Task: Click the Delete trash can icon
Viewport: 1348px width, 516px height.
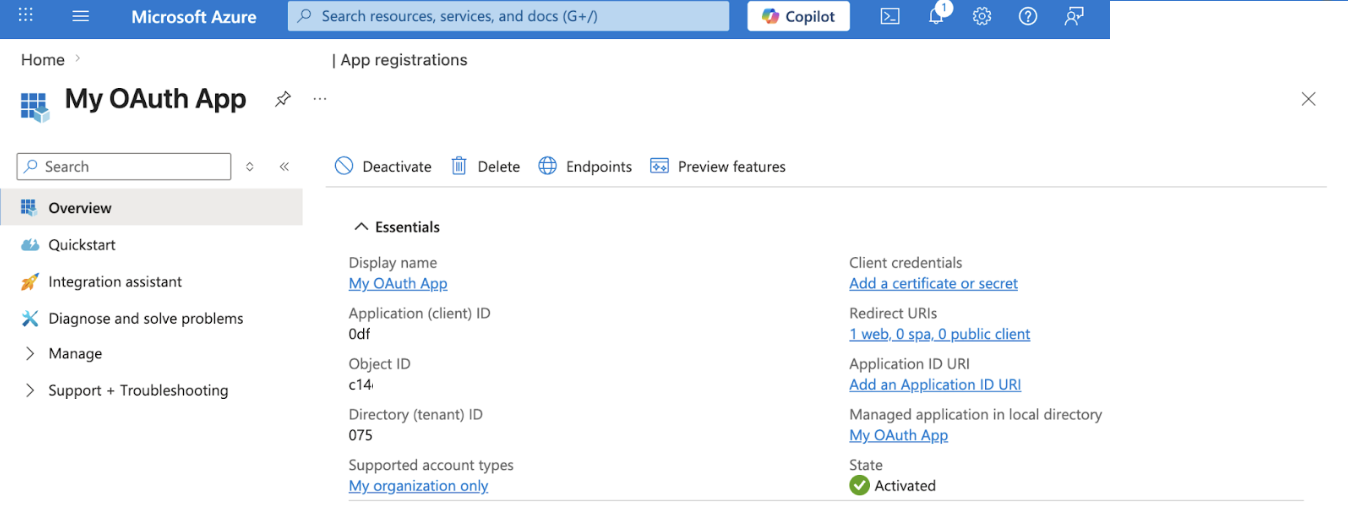Action: tap(459, 166)
